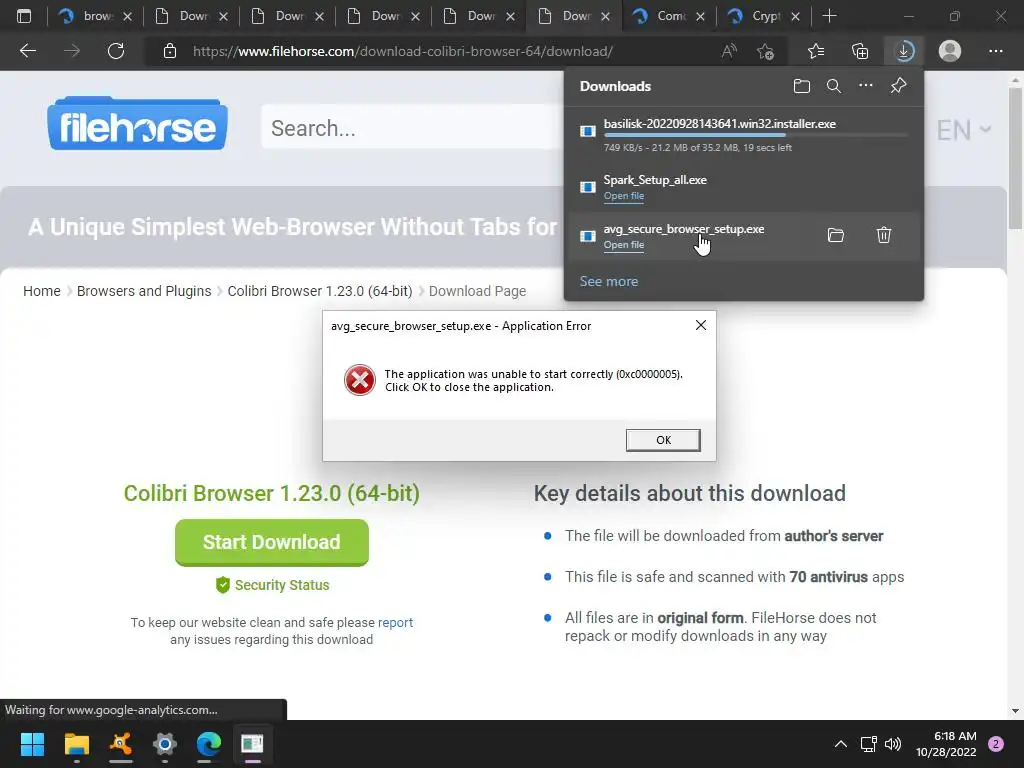The image size is (1024, 768).
Task: Open the user profile avatar
Action: pos(950,51)
